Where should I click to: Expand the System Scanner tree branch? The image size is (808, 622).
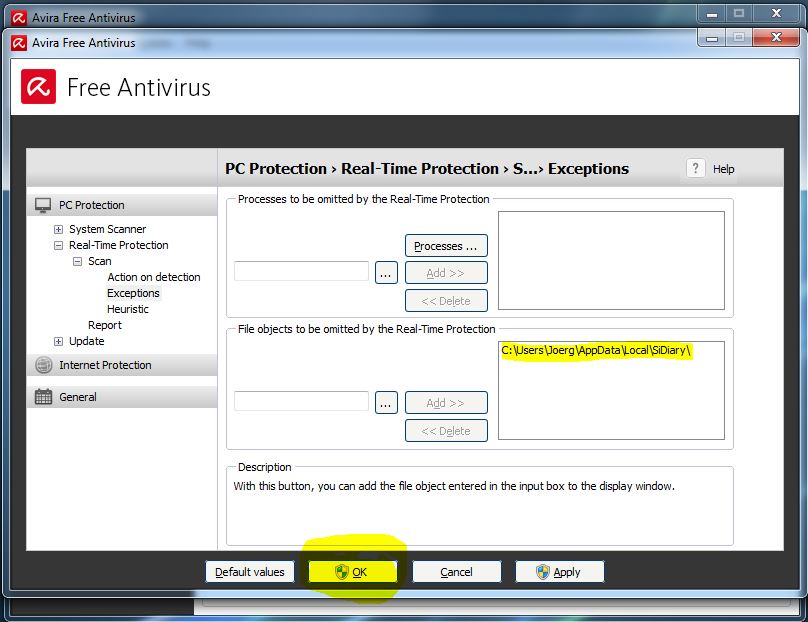(58, 229)
